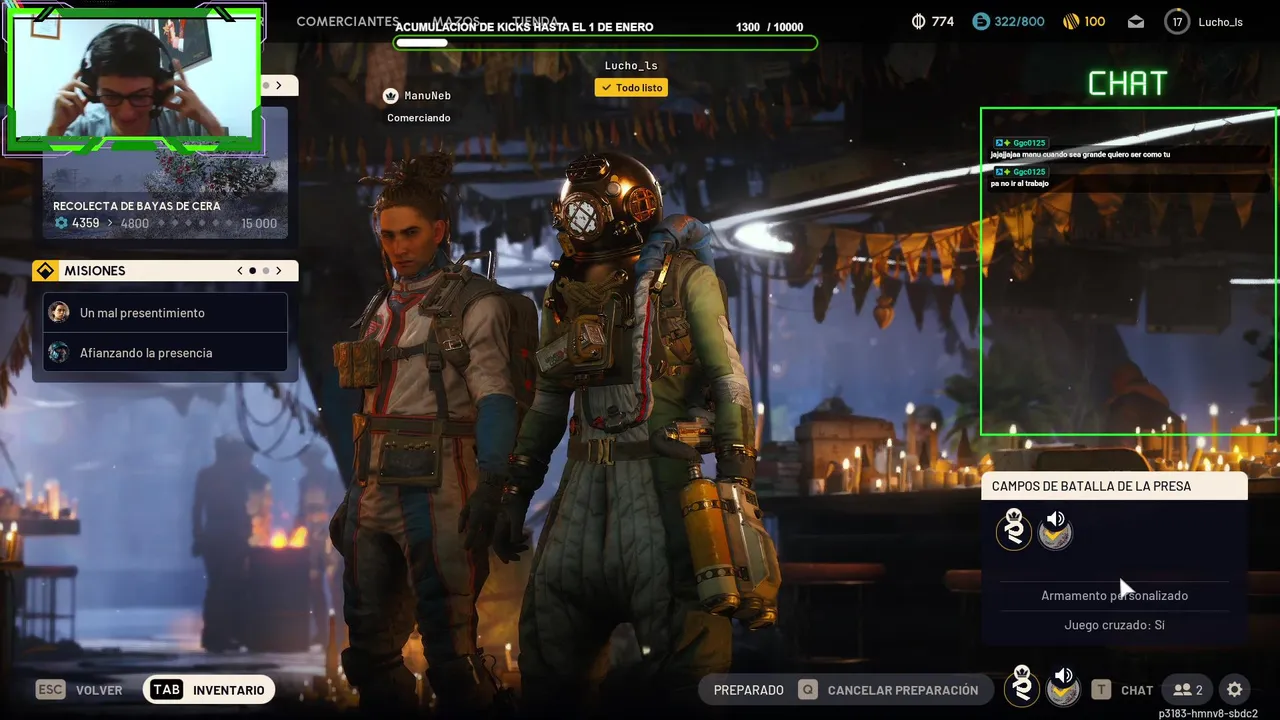Click the T key chat shortcut icon

click(x=1101, y=690)
